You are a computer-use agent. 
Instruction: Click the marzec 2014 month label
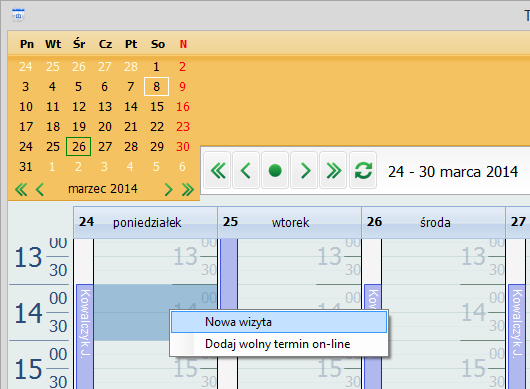pyautogui.click(x=103, y=189)
